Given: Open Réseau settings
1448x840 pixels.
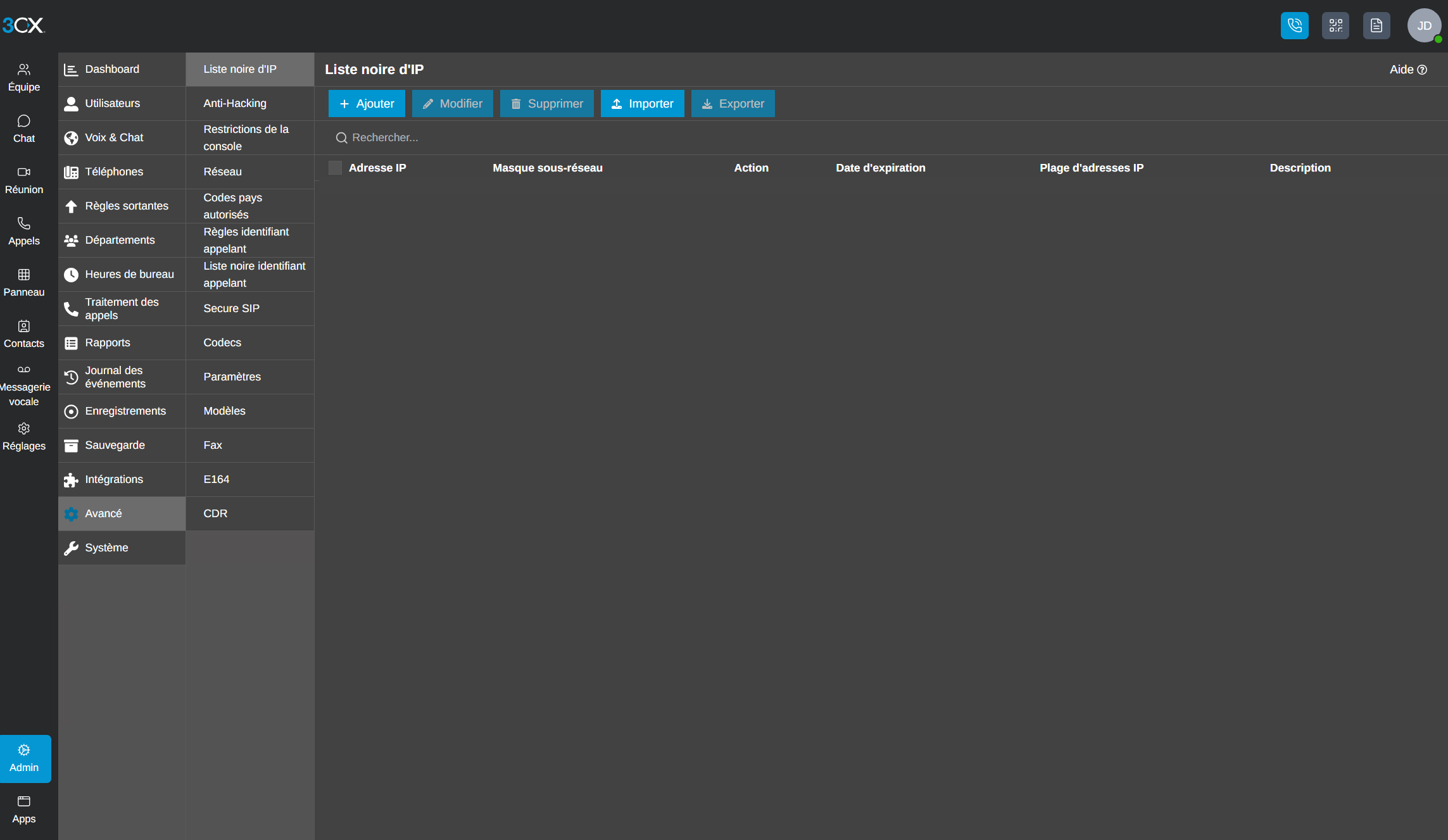Looking at the screenshot, I should (x=250, y=172).
